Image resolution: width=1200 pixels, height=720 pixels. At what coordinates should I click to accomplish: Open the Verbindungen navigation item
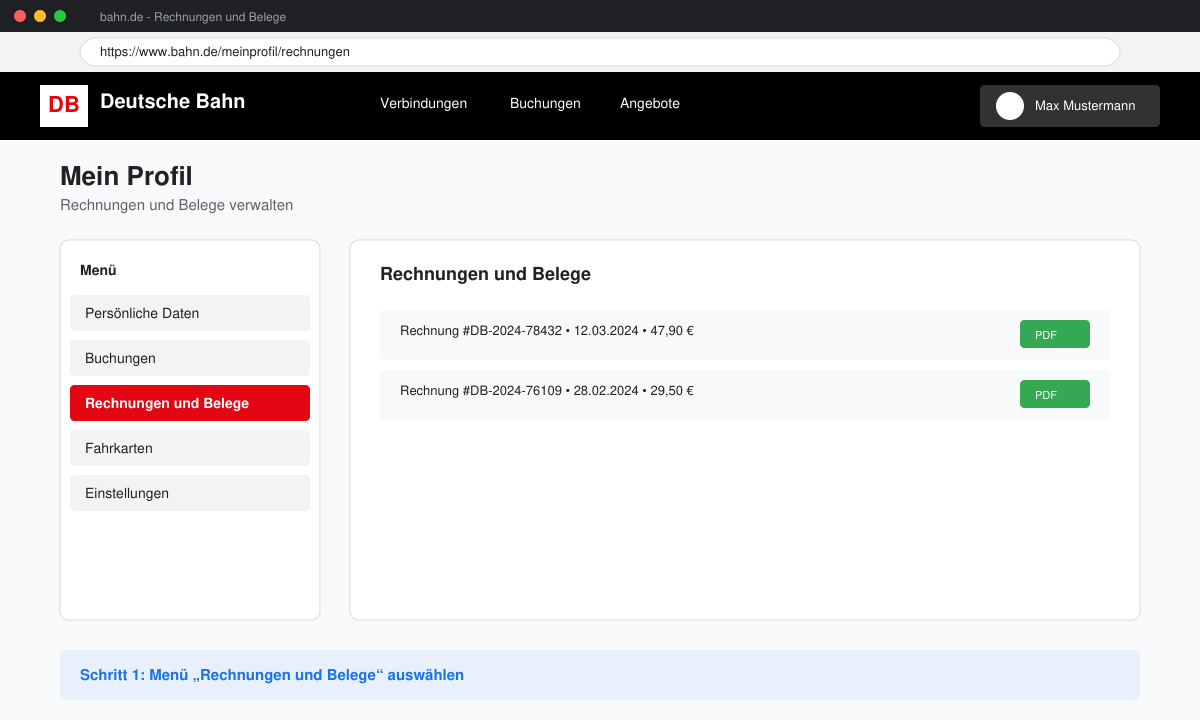[423, 104]
